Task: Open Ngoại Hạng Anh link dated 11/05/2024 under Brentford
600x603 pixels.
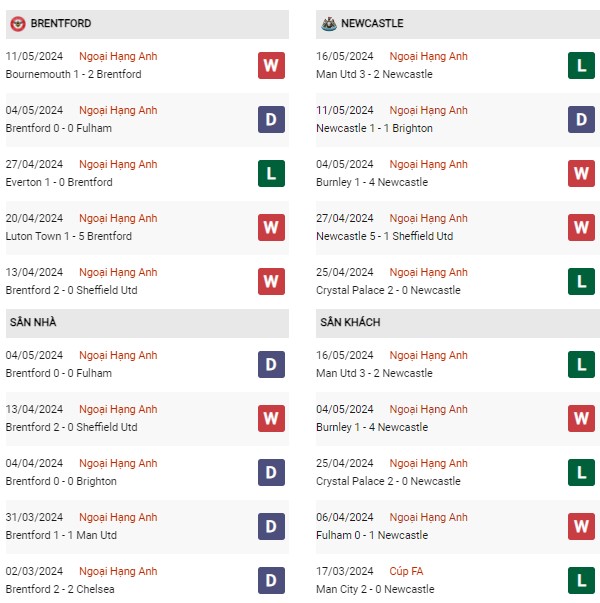Action: 118,56
